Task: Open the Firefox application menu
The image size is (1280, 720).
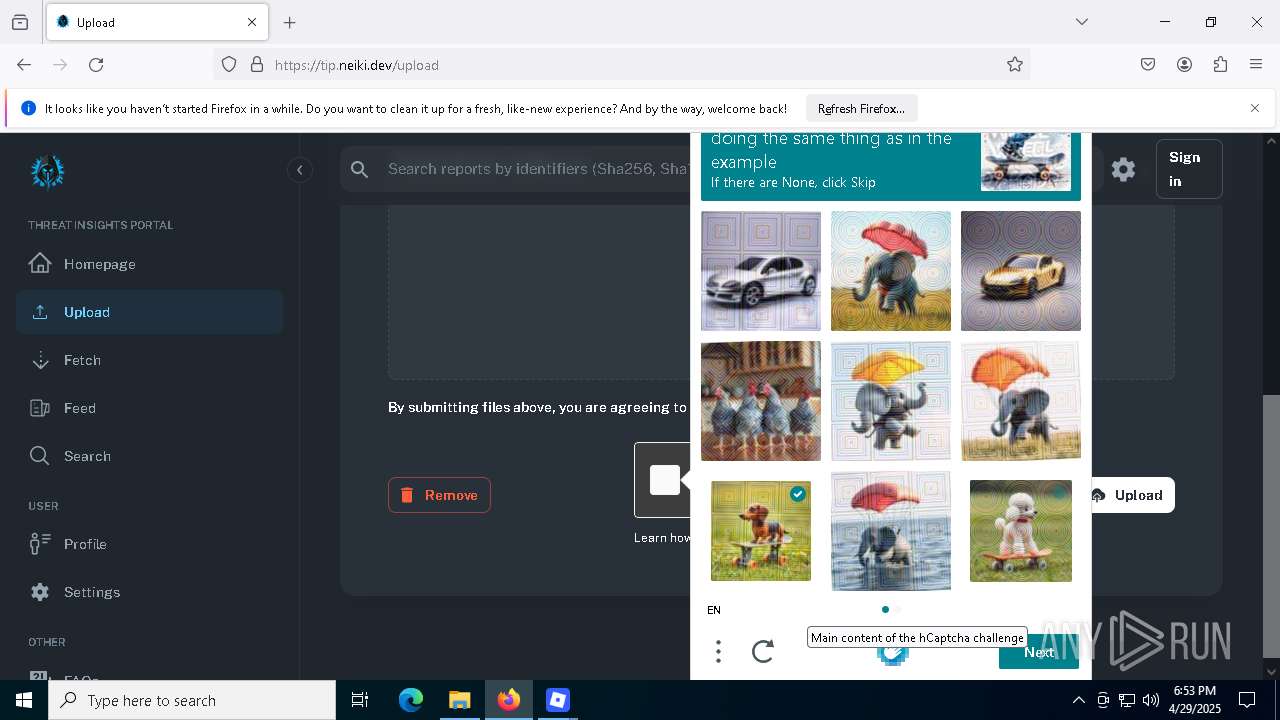Action: (1256, 64)
